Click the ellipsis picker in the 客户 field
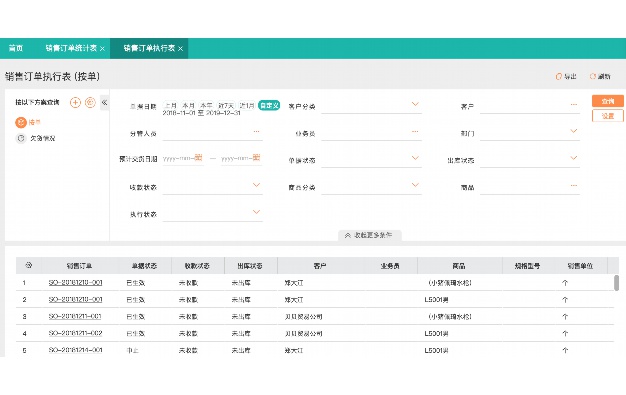The image size is (626, 395). tap(574, 105)
